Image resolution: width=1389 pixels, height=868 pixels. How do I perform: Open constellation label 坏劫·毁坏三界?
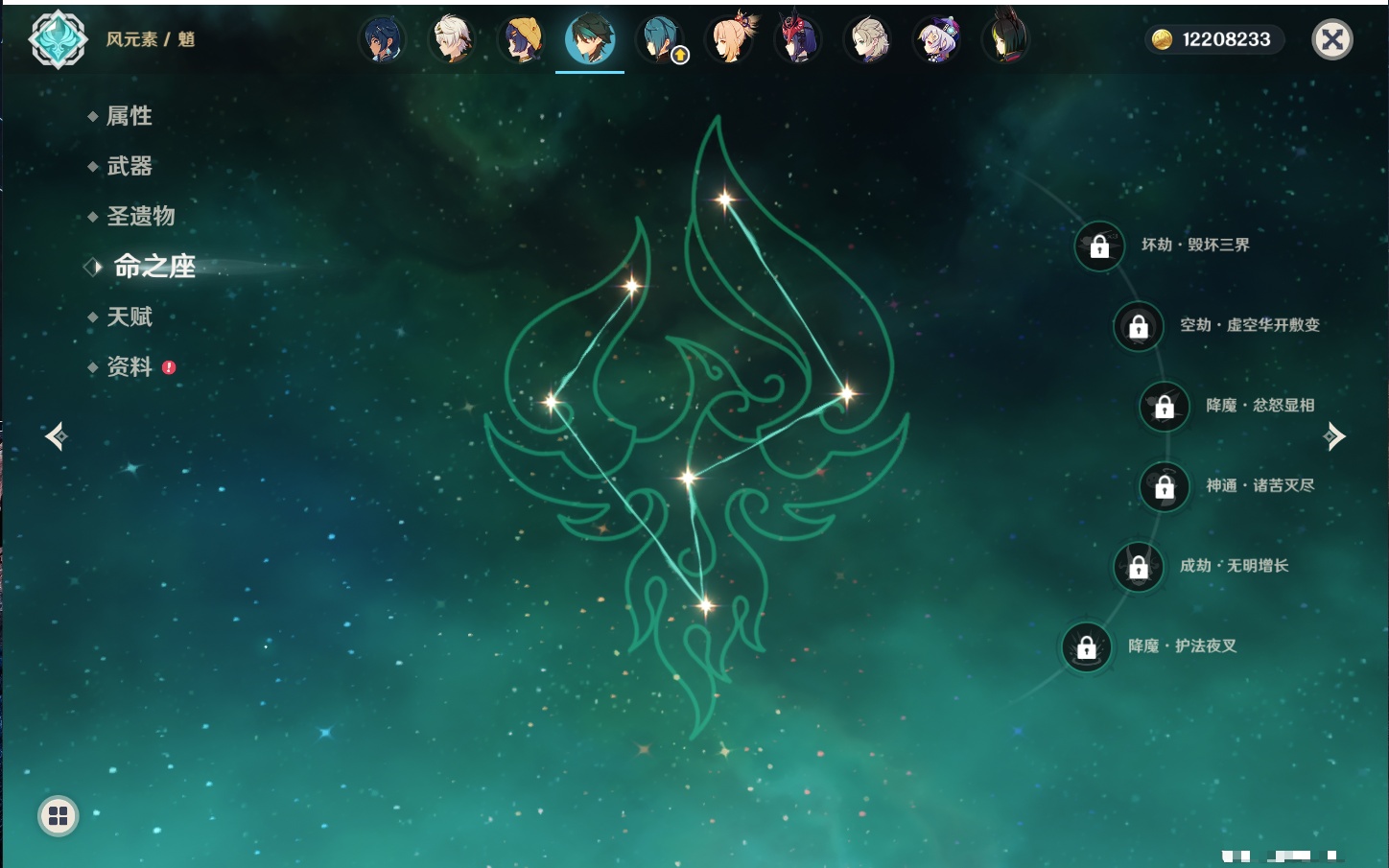point(1195,245)
